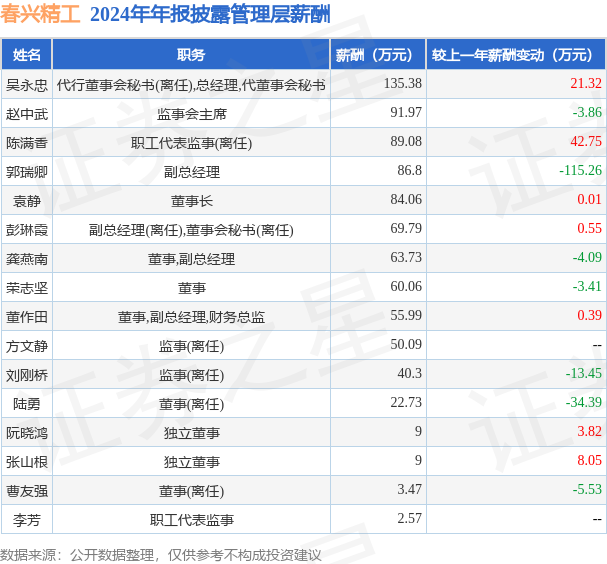This screenshot has height=564, width=607.
Task: Click salary value 135.38
Action: pyautogui.click(x=403, y=83)
